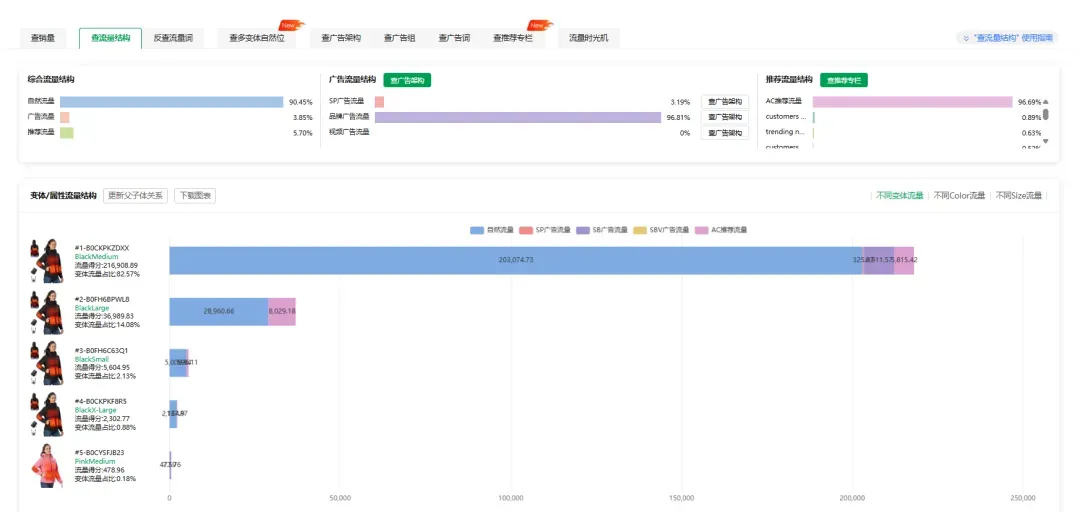
Task: Click the PinkMedium variant link
Action: coord(94,461)
